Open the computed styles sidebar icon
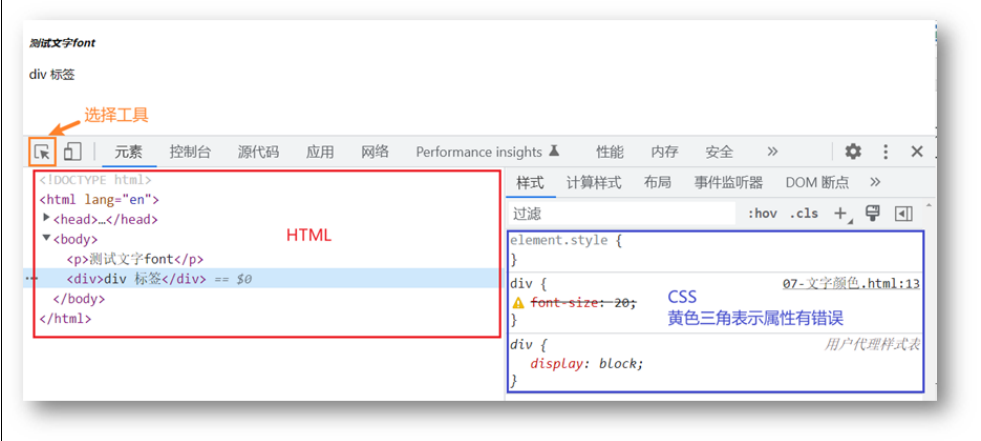981x441 pixels. 903,214
